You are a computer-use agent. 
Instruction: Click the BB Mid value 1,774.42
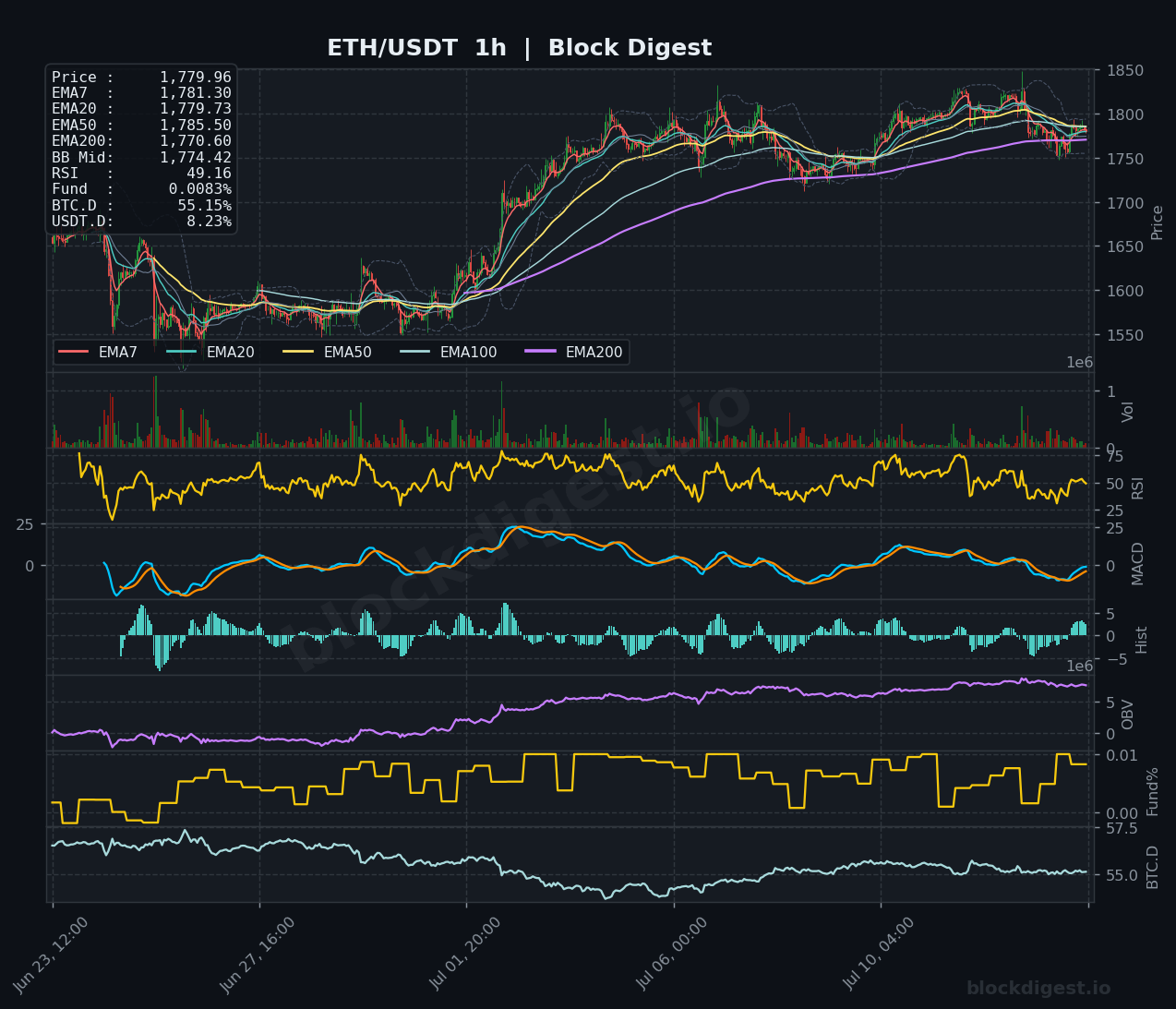196,157
